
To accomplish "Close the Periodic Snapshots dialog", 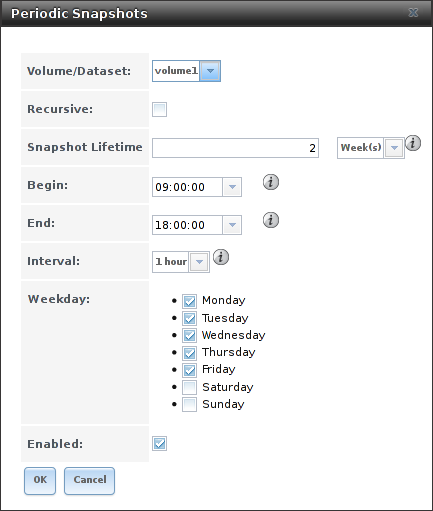I will point(413,13).
